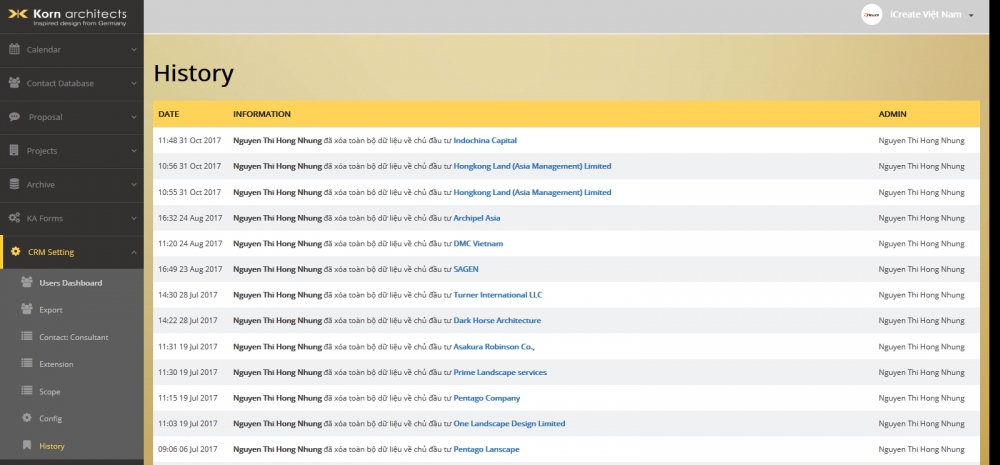Screen dimensions: 1000x465
Task: Click the INFORMATION column header
Action: pos(261,114)
